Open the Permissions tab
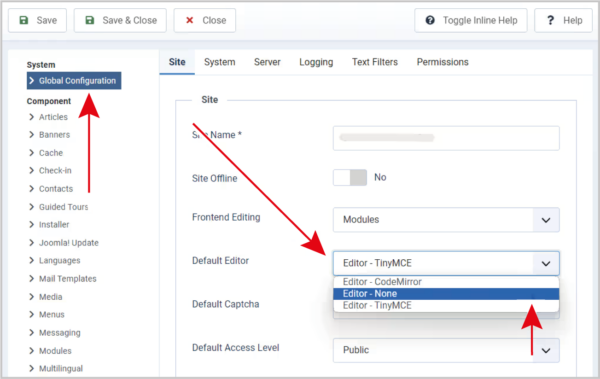 tap(442, 62)
